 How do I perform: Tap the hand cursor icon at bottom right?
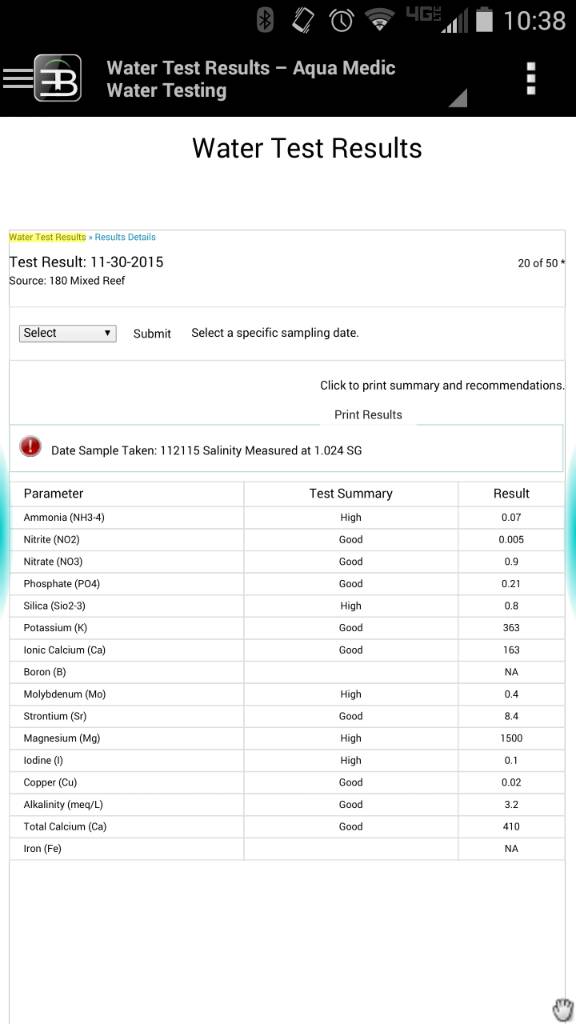562,1009
